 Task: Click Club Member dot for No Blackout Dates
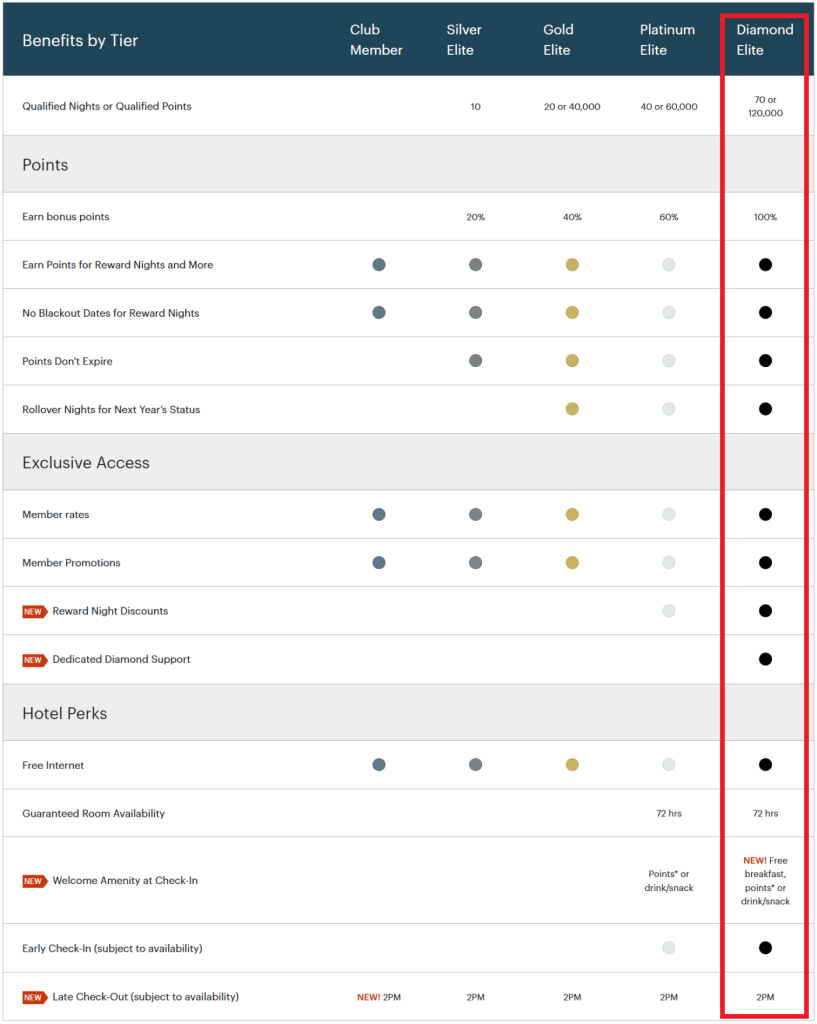coord(379,313)
